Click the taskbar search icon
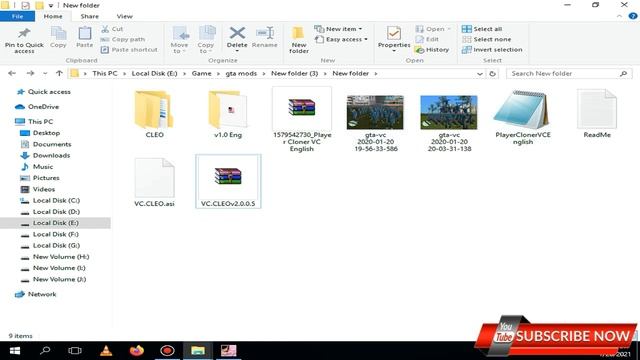Screen dimensions: 640x360 pyautogui.click(x=45, y=351)
